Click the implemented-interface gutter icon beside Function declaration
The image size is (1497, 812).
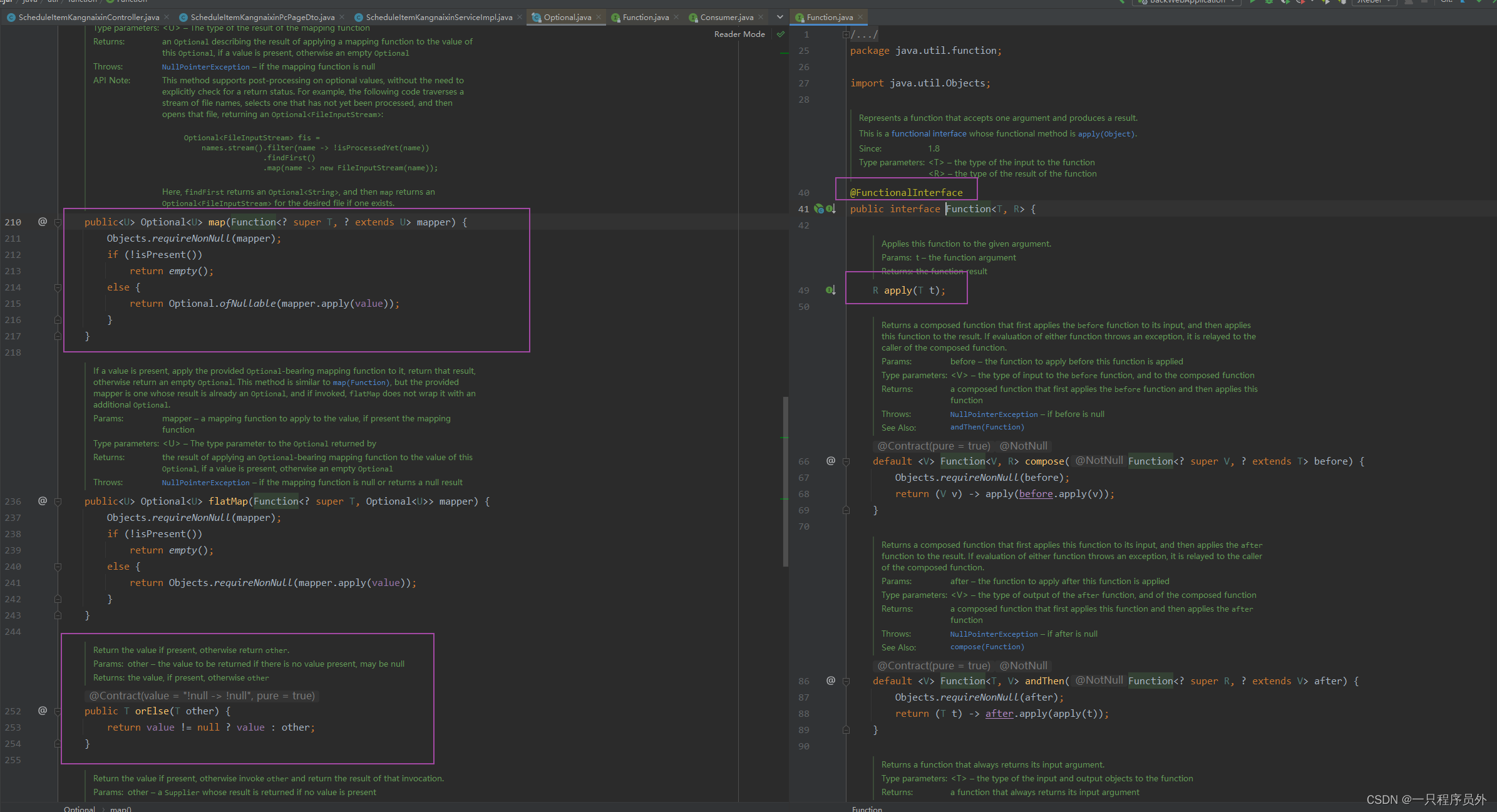(x=831, y=209)
